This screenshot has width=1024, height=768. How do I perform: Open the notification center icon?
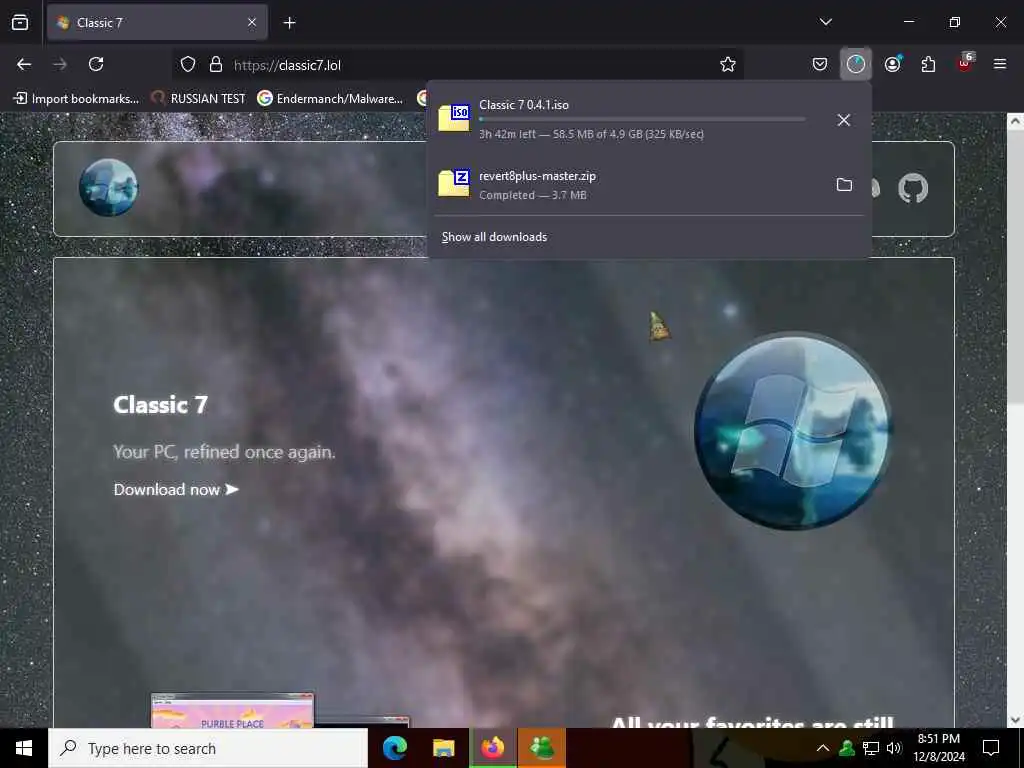[991, 748]
